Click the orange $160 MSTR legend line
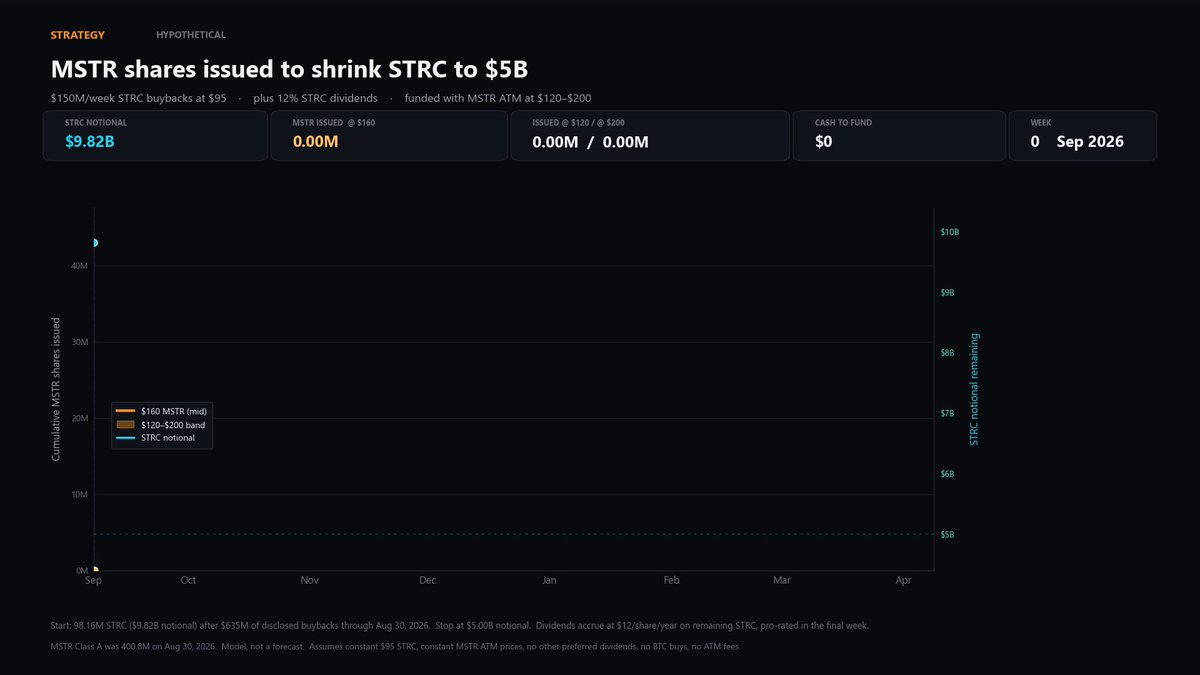Image resolution: width=1200 pixels, height=675 pixels. coord(125,411)
